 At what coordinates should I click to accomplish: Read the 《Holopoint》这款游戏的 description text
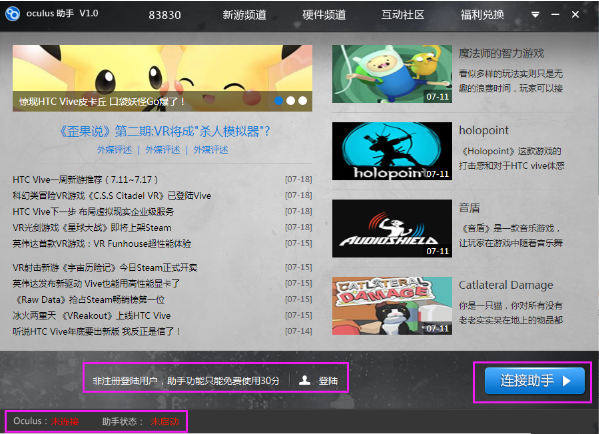511,159
